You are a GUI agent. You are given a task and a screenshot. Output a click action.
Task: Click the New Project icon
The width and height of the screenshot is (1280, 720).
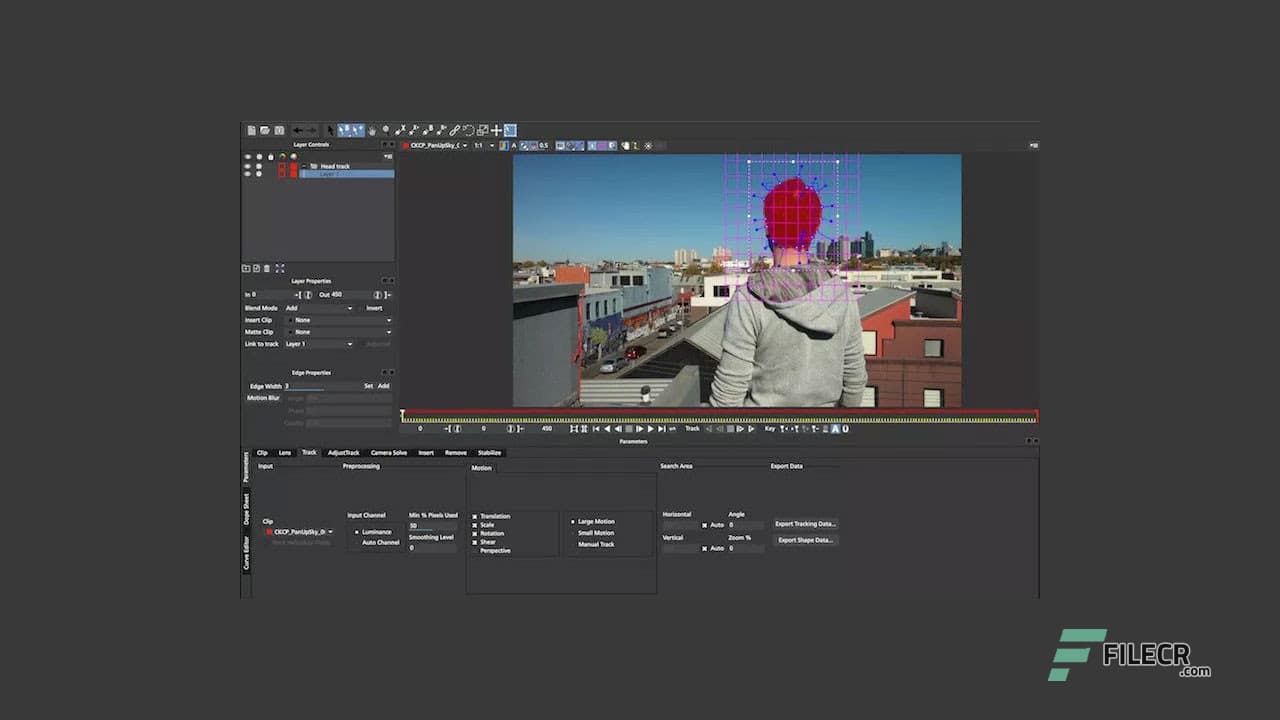(251, 130)
